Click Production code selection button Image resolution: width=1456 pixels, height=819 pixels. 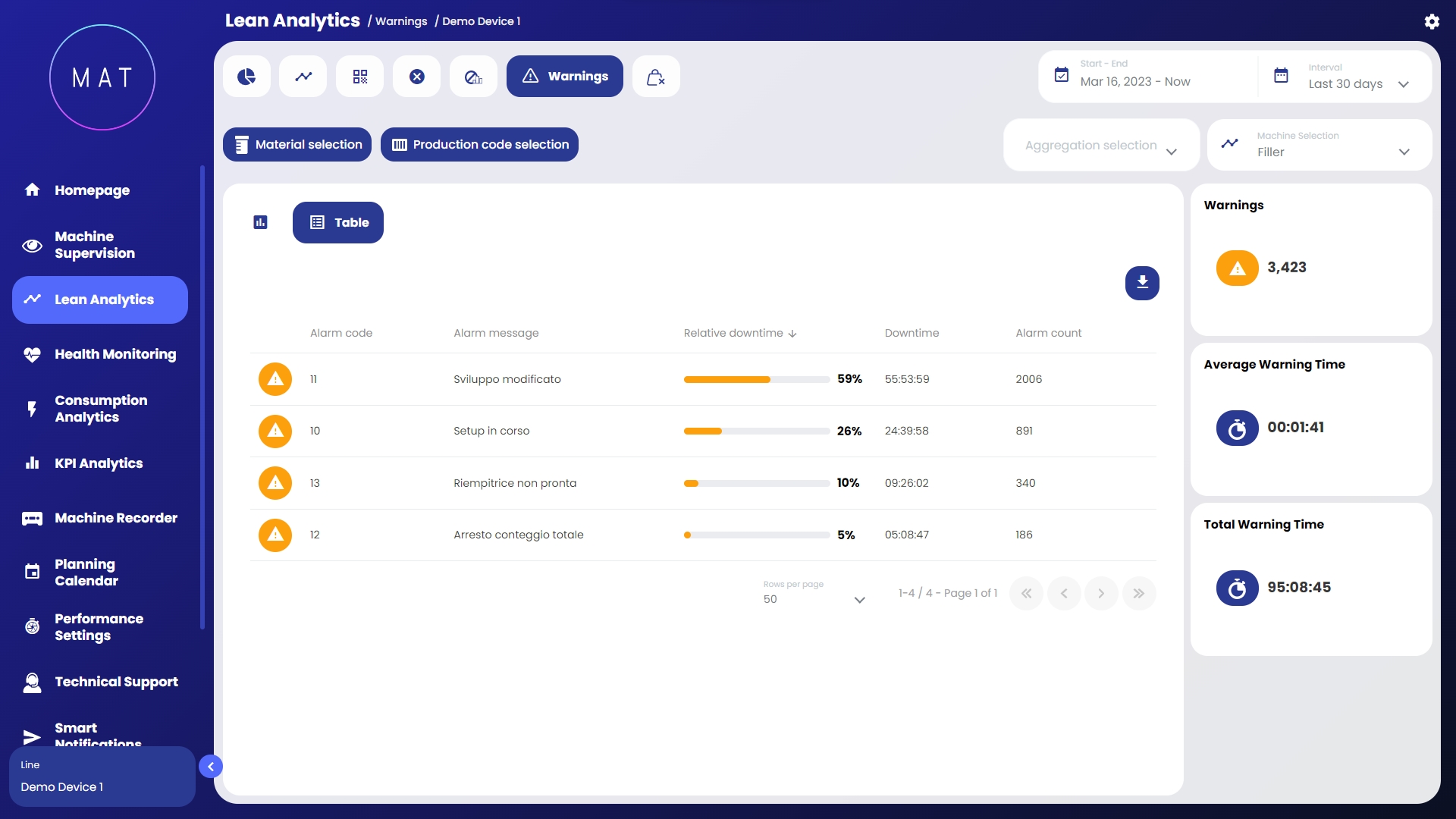click(479, 145)
